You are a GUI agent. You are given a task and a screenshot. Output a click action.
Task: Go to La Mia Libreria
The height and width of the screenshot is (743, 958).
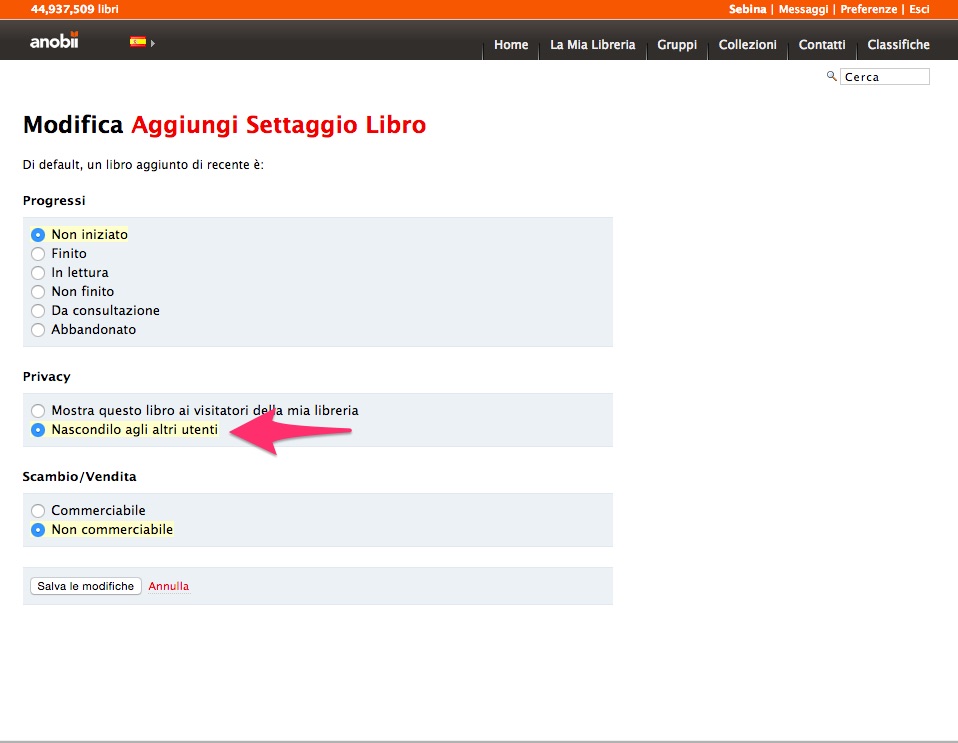tap(592, 45)
